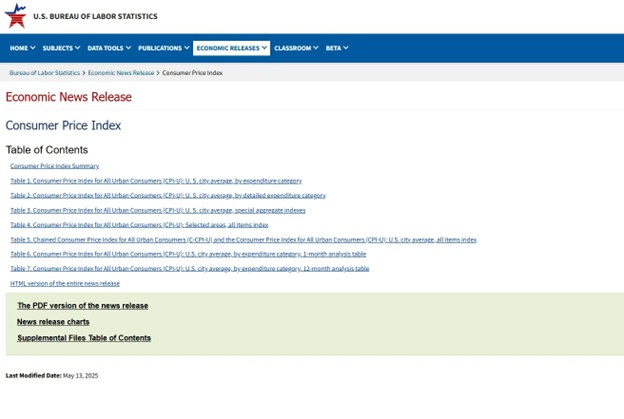Open the Publications menu

(x=164, y=48)
